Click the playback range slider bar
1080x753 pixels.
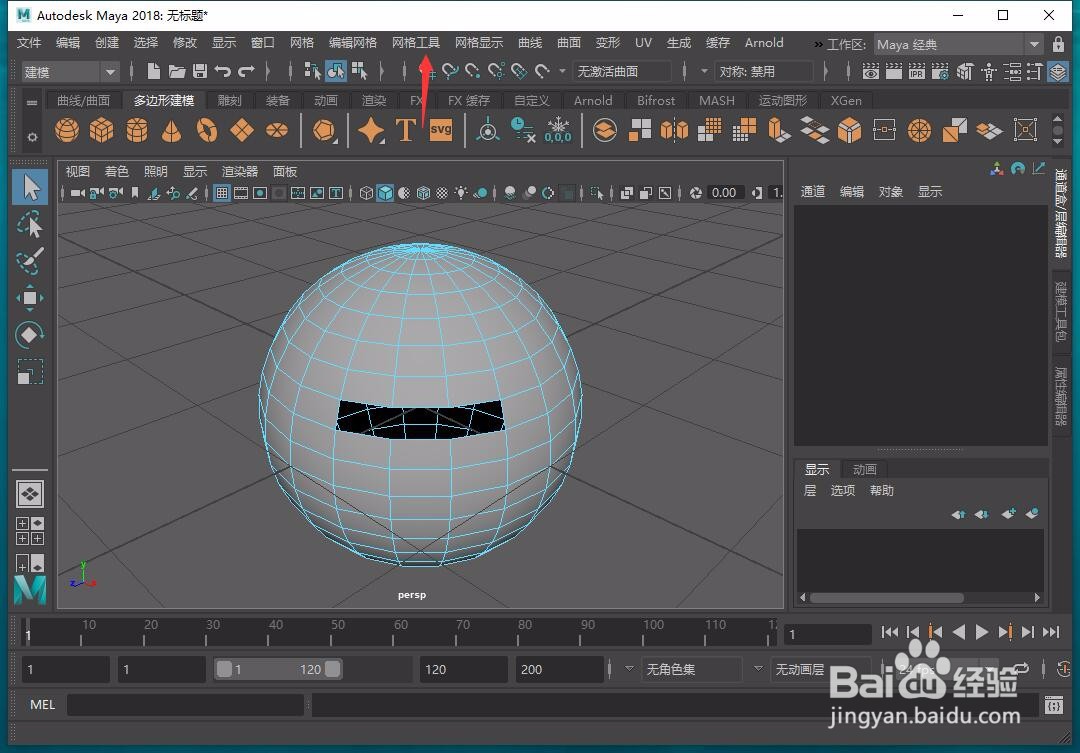[x=278, y=669]
